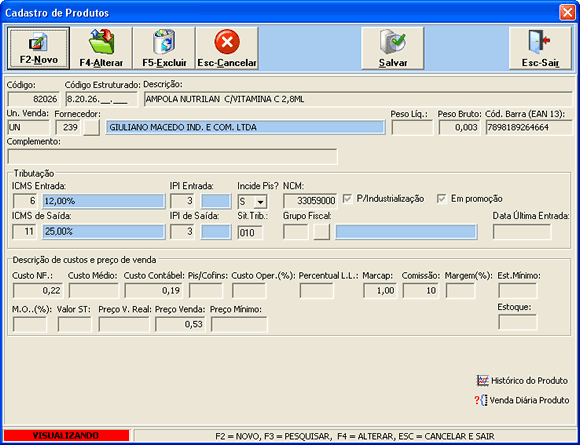The image size is (580, 445).
Task: Select the Complemento text field
Action: tap(172, 156)
